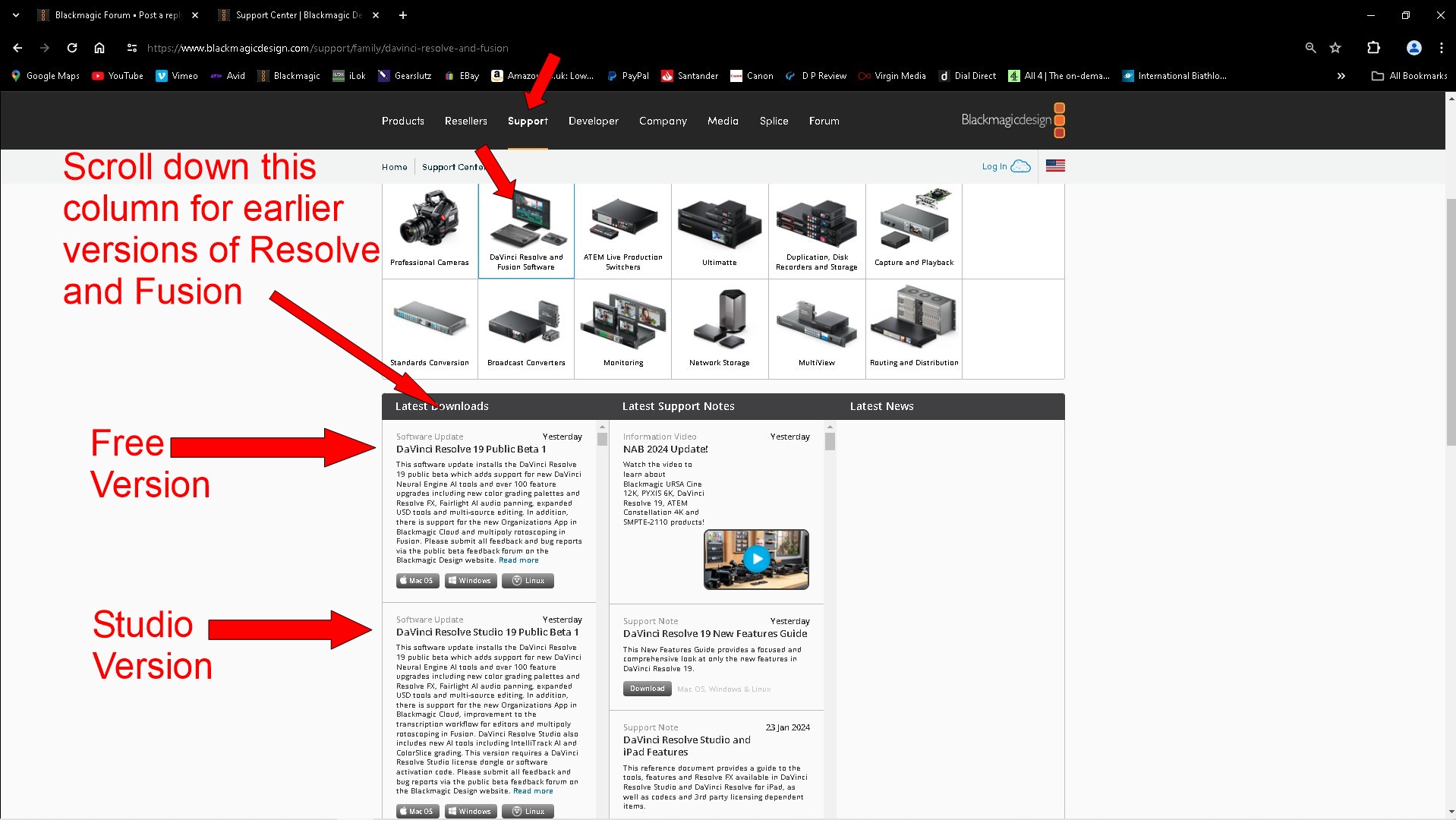1456x820 pixels.
Task: Select DaVinci Resolve and Fusion Software family
Action: (526, 231)
